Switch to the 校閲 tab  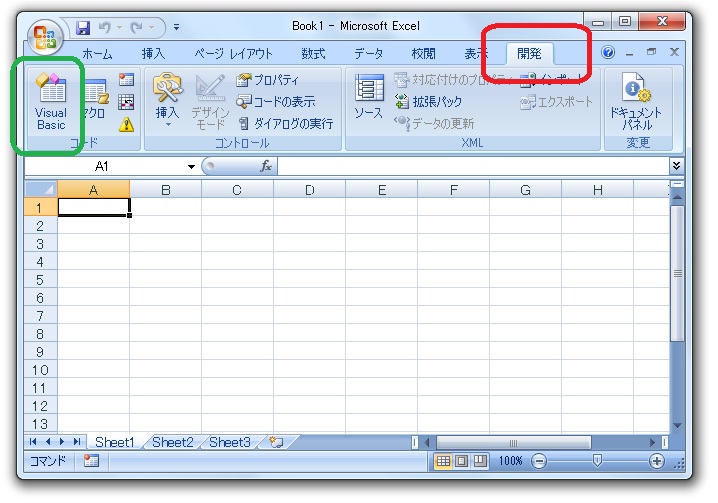tap(424, 54)
